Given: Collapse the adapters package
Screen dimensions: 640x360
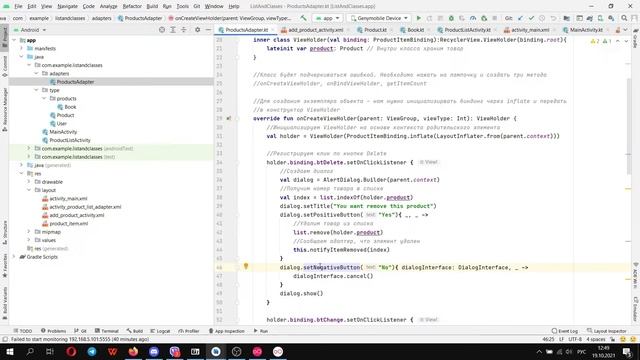Looking at the screenshot, I should [36, 73].
